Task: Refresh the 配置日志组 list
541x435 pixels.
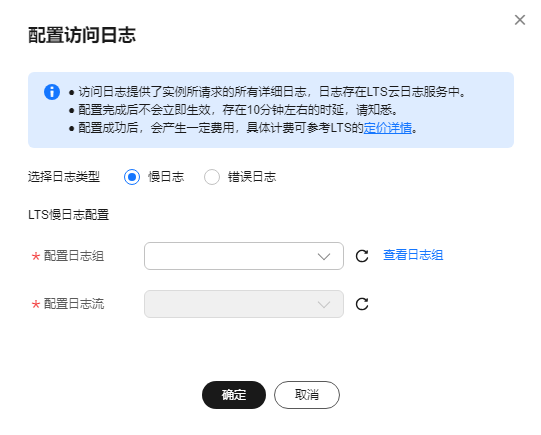Action: pos(362,256)
